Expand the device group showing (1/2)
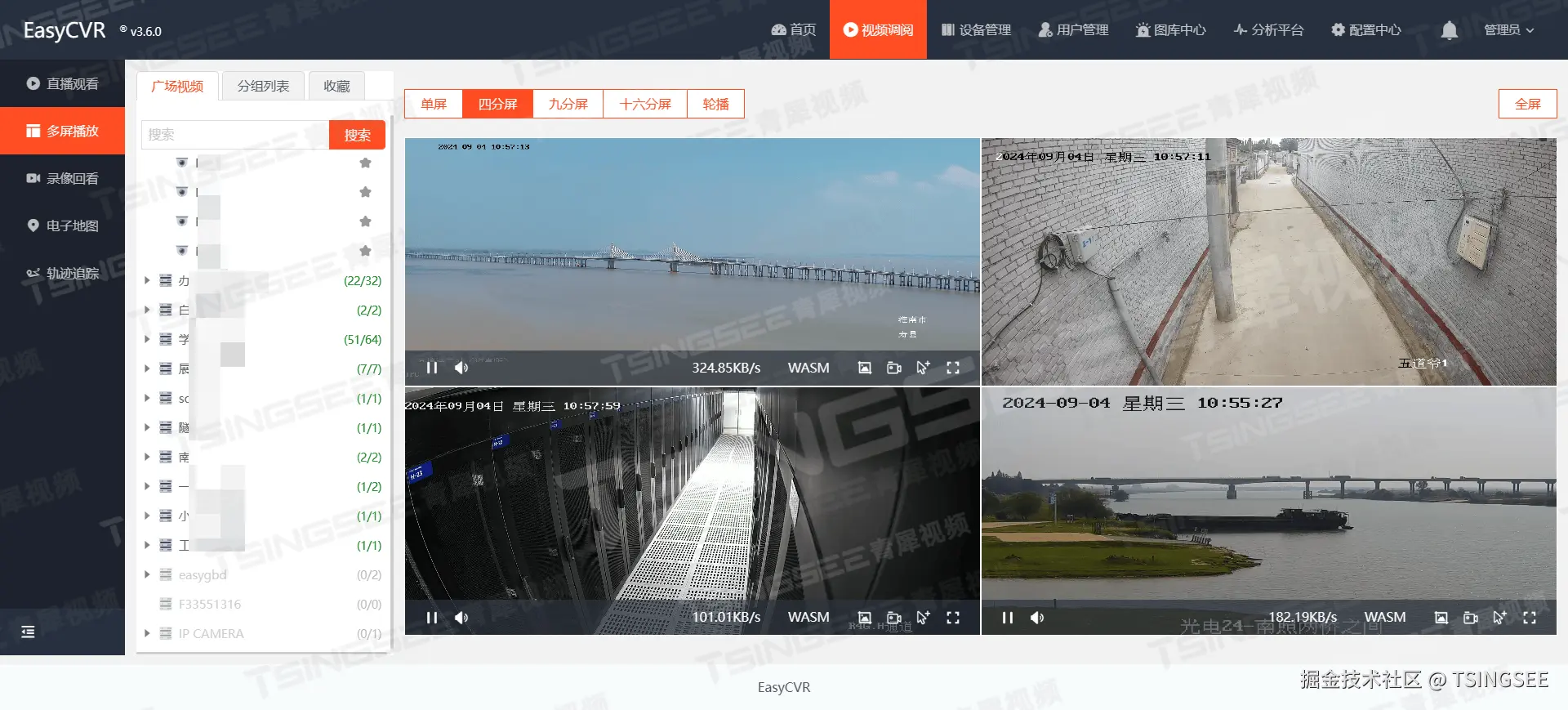Viewport: 1568px width, 710px height. (147, 486)
